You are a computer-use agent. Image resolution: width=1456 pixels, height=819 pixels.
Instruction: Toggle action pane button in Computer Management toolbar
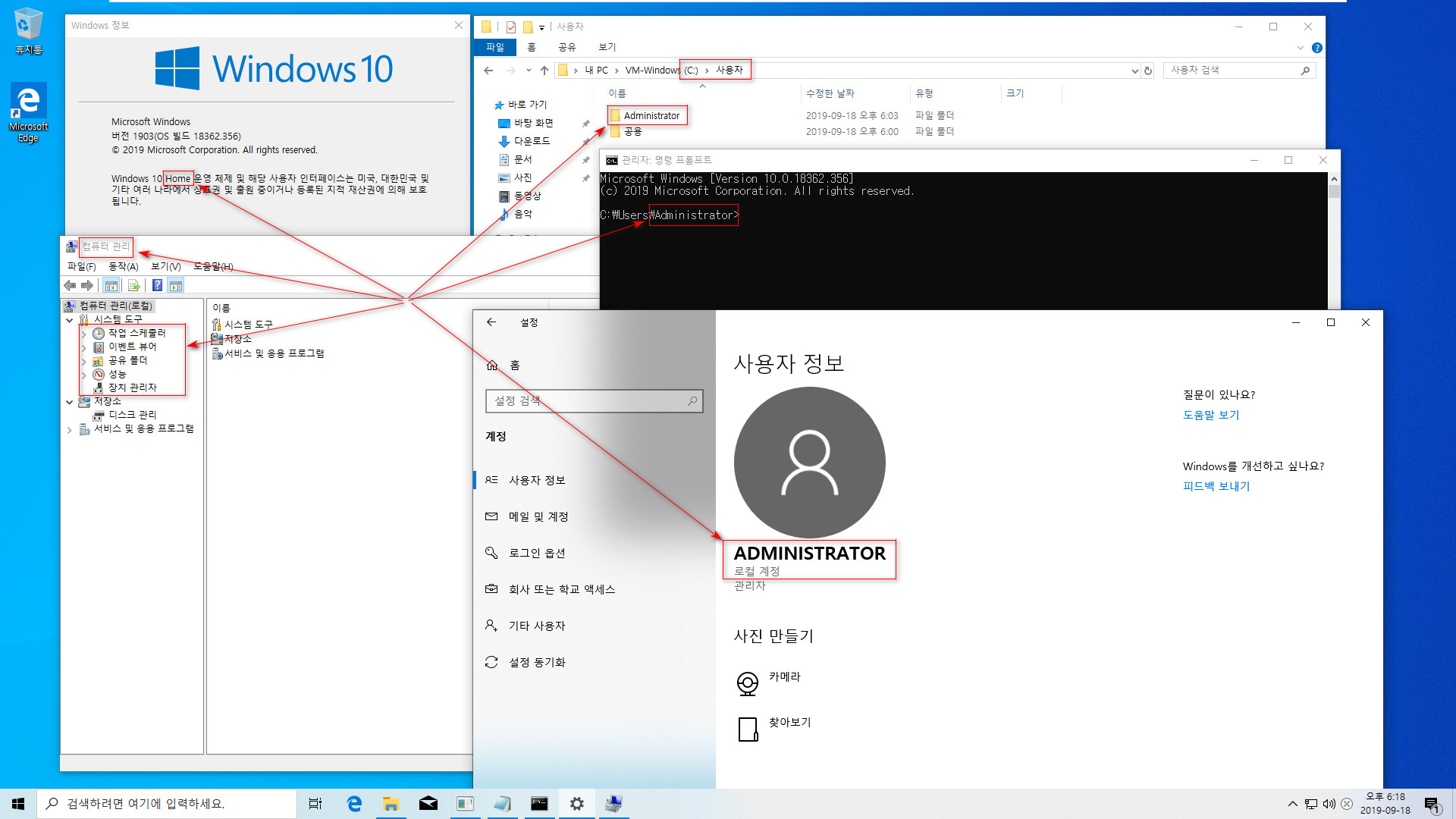[x=176, y=285]
